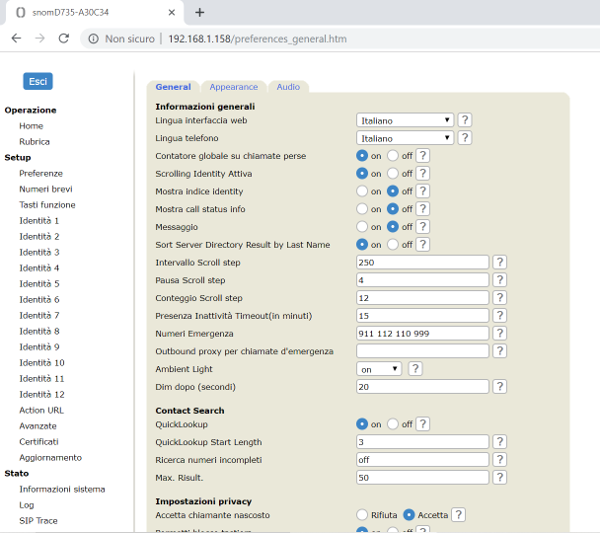Switch to the Appearance tab
This screenshot has width=600, height=533.
click(x=233, y=87)
